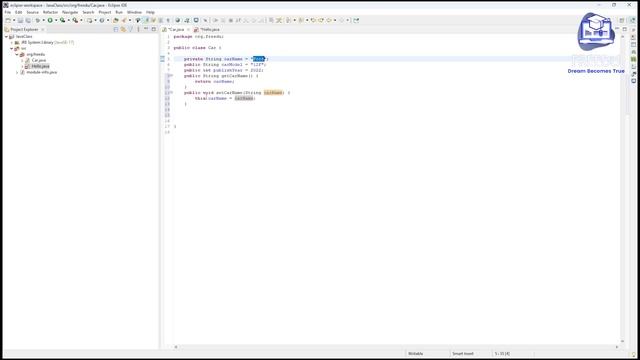Viewport: 640px width, 360px height.
Task: Select the JavaClass project in tree
Action: pyautogui.click(x=24, y=37)
